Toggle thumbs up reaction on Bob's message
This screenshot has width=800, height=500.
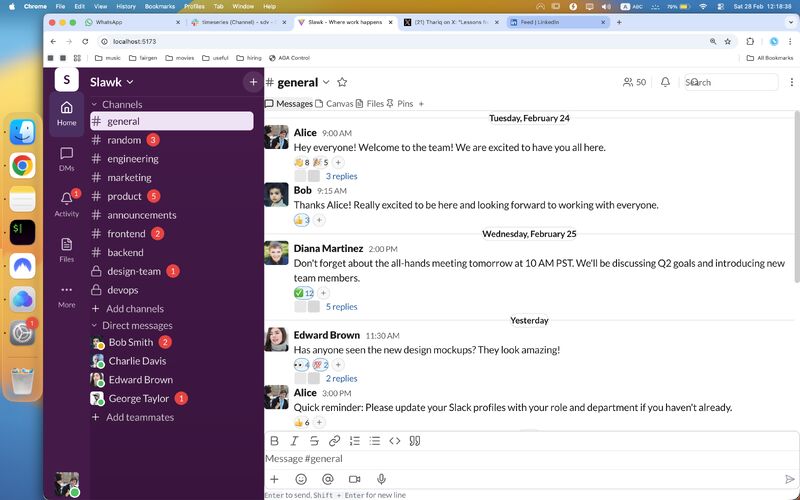point(302,220)
